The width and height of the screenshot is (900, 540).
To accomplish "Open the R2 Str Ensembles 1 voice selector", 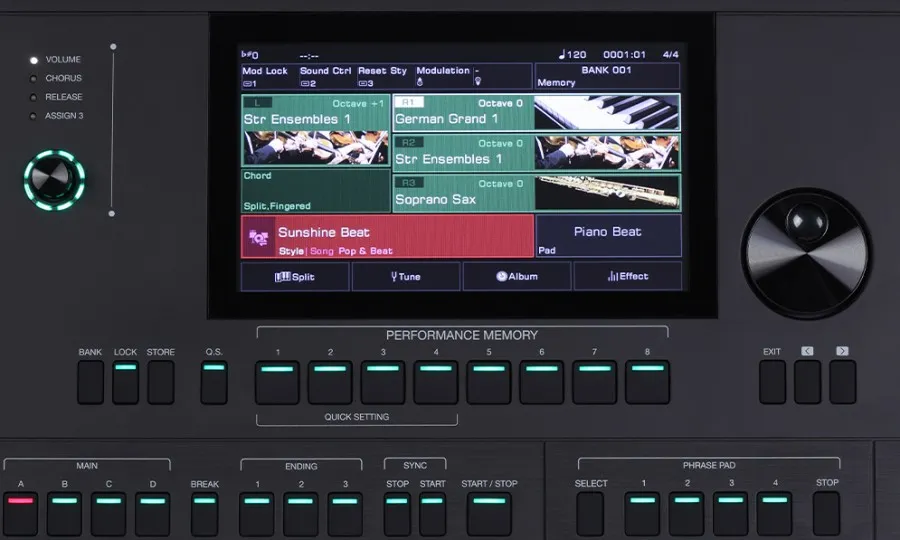I will pyautogui.click(x=536, y=153).
